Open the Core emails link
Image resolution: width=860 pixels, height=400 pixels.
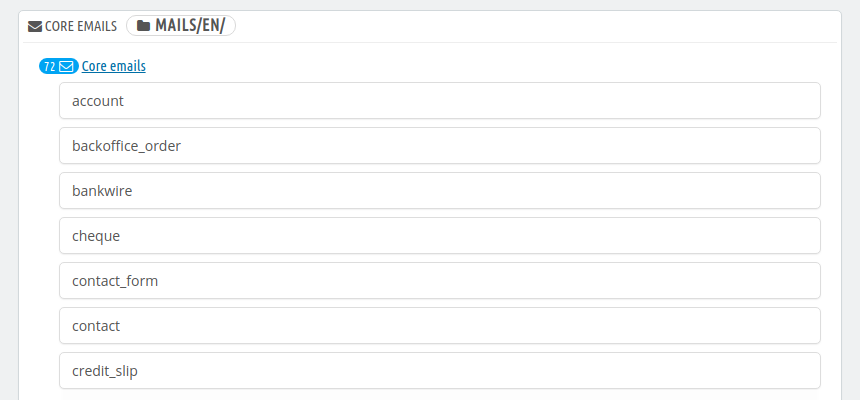pyautogui.click(x=114, y=66)
